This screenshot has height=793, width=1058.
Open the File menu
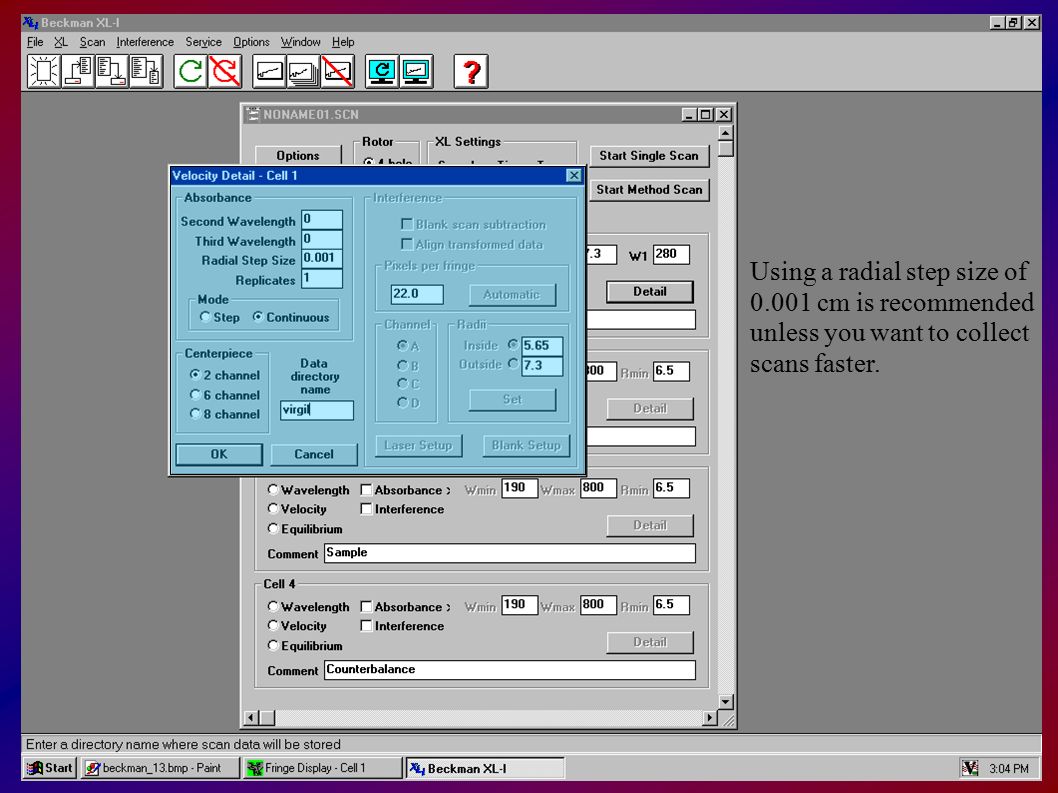[35, 42]
